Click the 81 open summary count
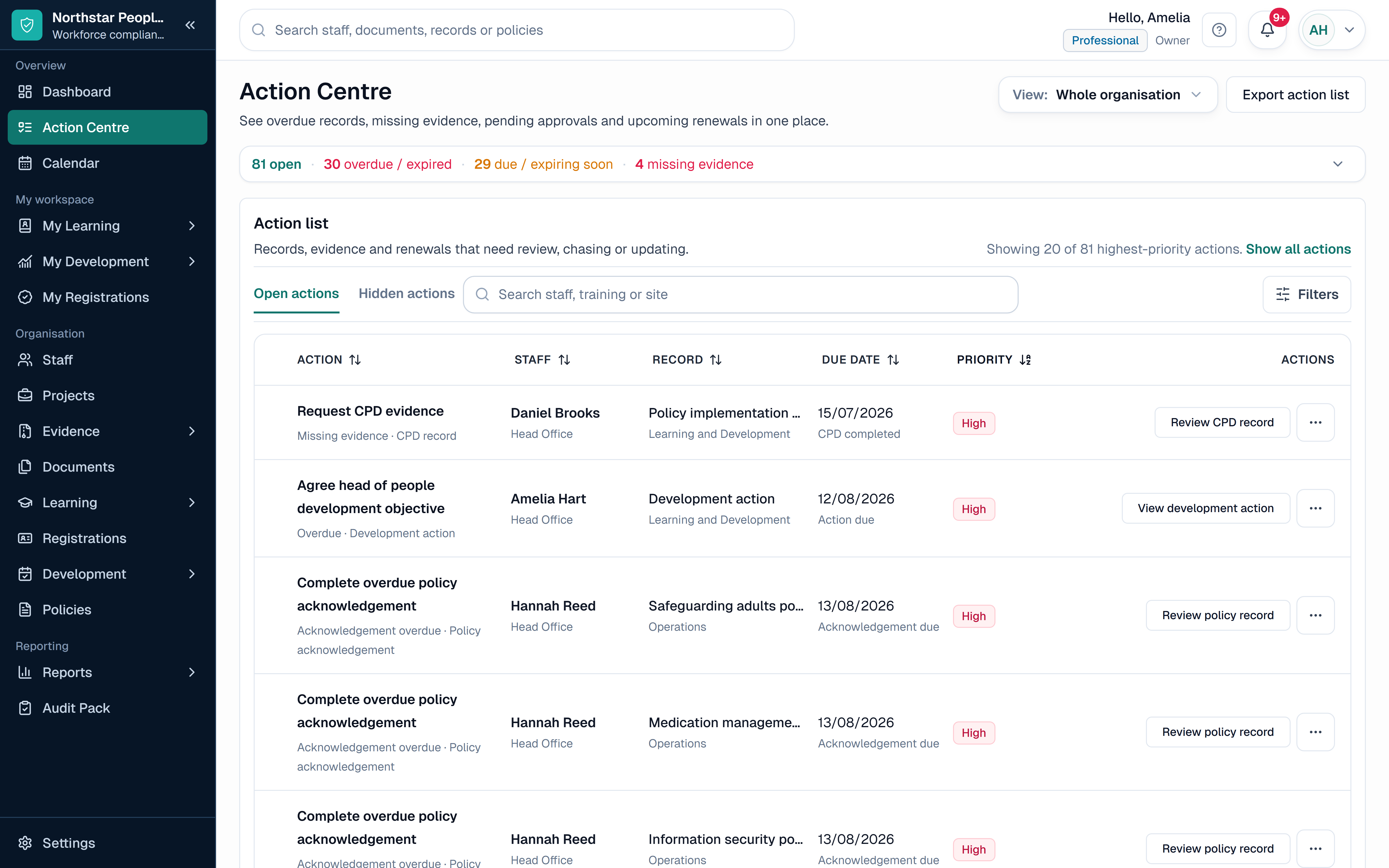1389x868 pixels. pyautogui.click(x=276, y=164)
